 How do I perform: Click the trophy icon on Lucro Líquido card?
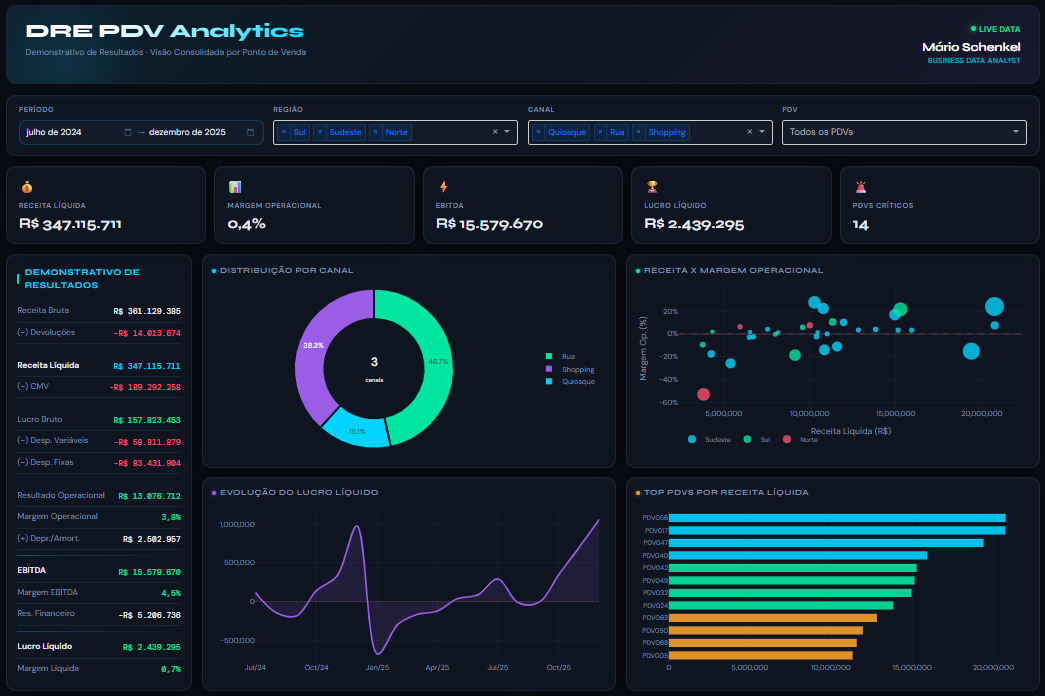coord(652,186)
